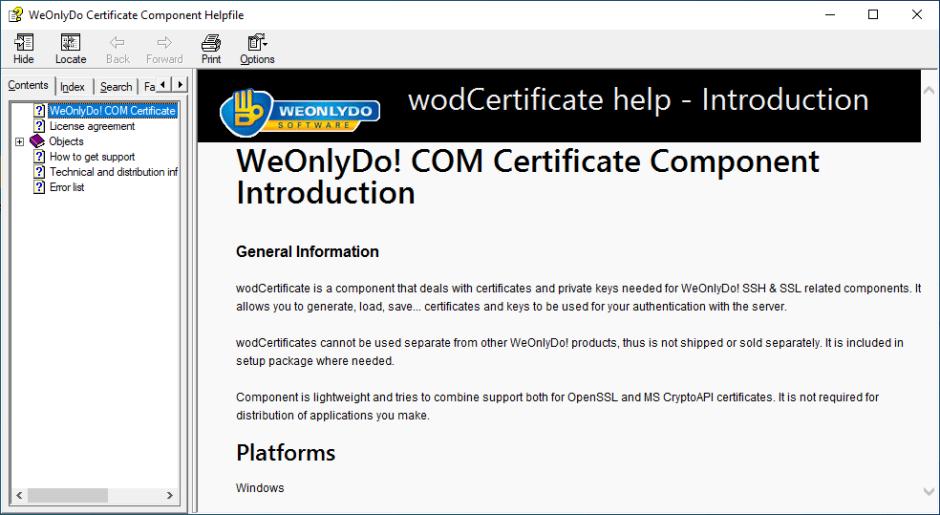Click the Hide toolbar icon
The width and height of the screenshot is (940, 515).
[x=23, y=49]
